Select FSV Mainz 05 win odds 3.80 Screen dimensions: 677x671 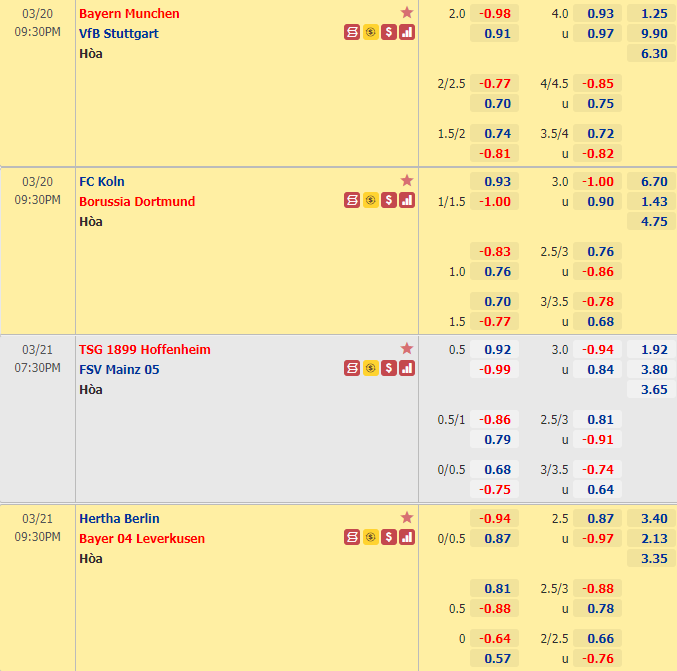point(651,369)
